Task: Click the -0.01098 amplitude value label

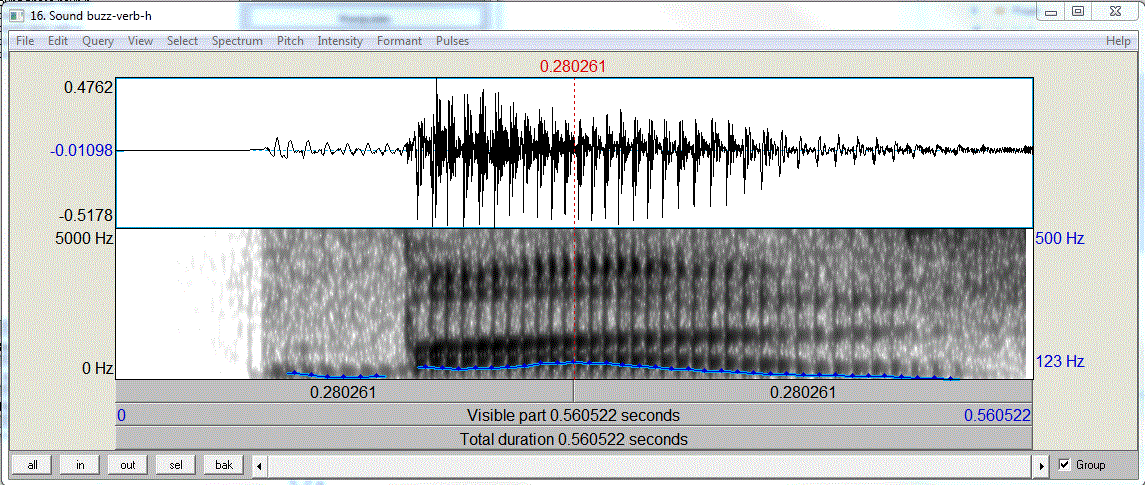Action: coord(82,150)
